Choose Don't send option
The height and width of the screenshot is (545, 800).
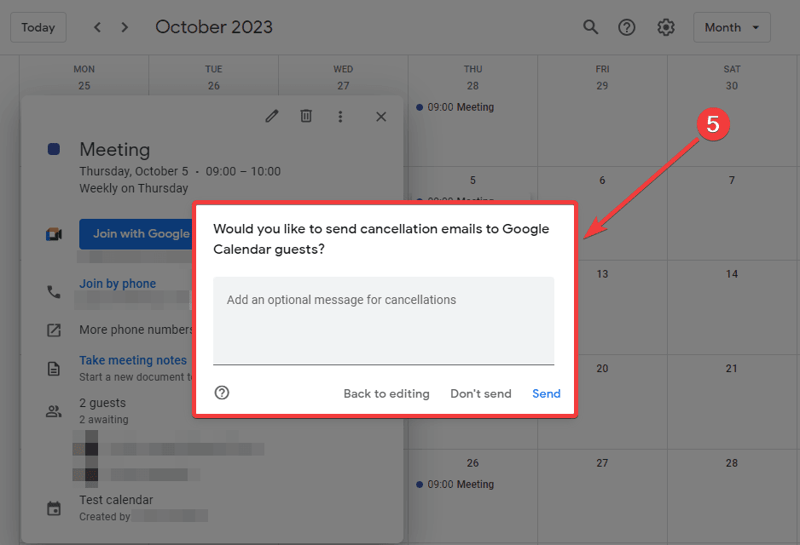480,394
